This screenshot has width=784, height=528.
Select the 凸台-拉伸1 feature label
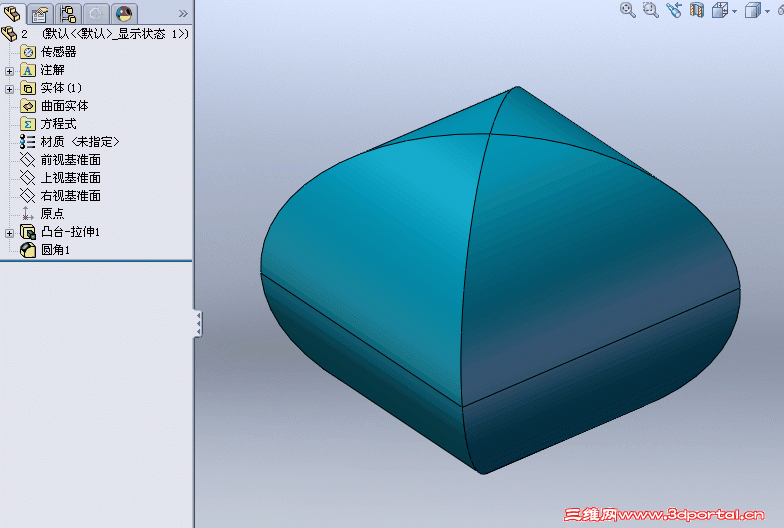pos(70,232)
